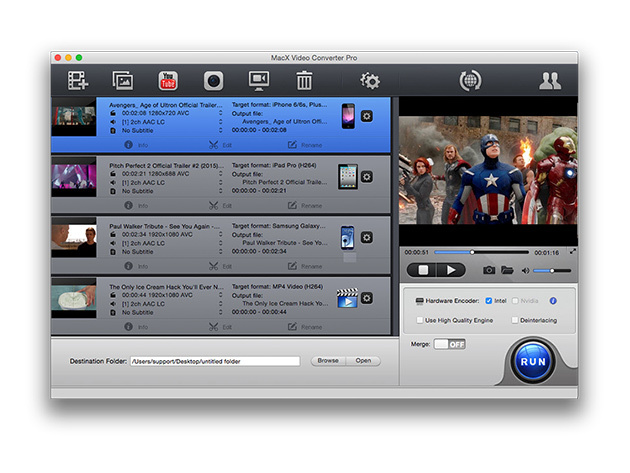Enable Use High Quality Engine

pos(420,320)
